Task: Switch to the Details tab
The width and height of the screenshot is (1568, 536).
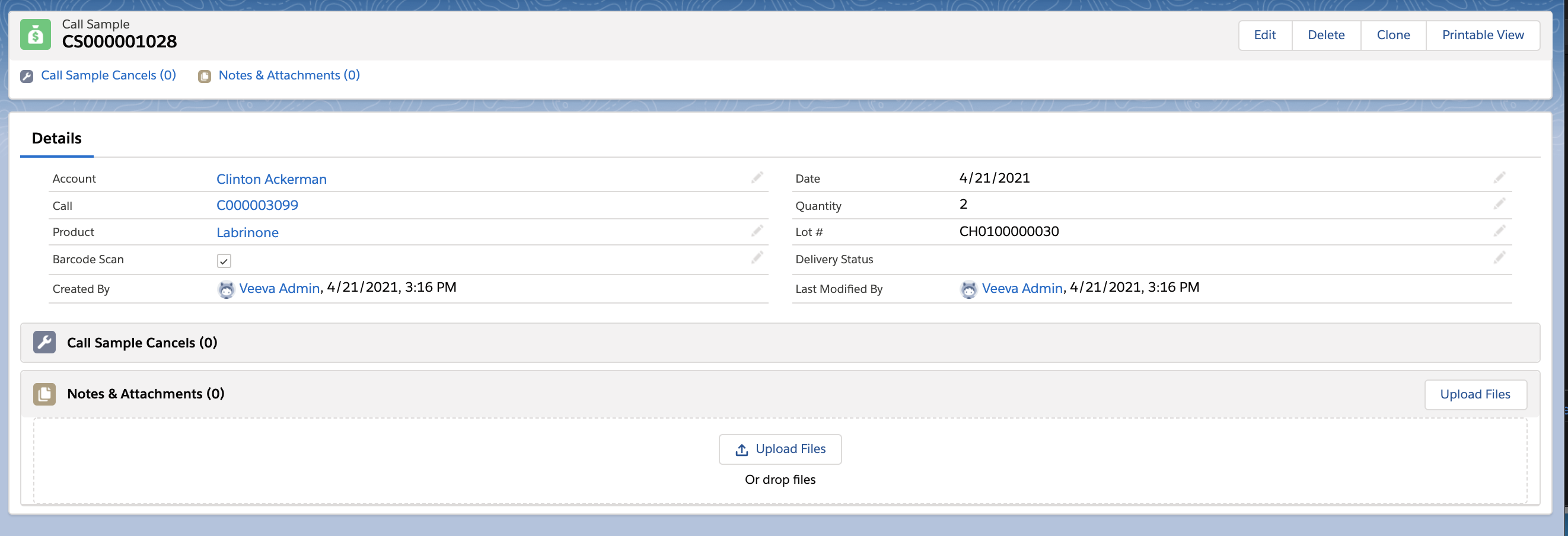Action: click(56, 139)
